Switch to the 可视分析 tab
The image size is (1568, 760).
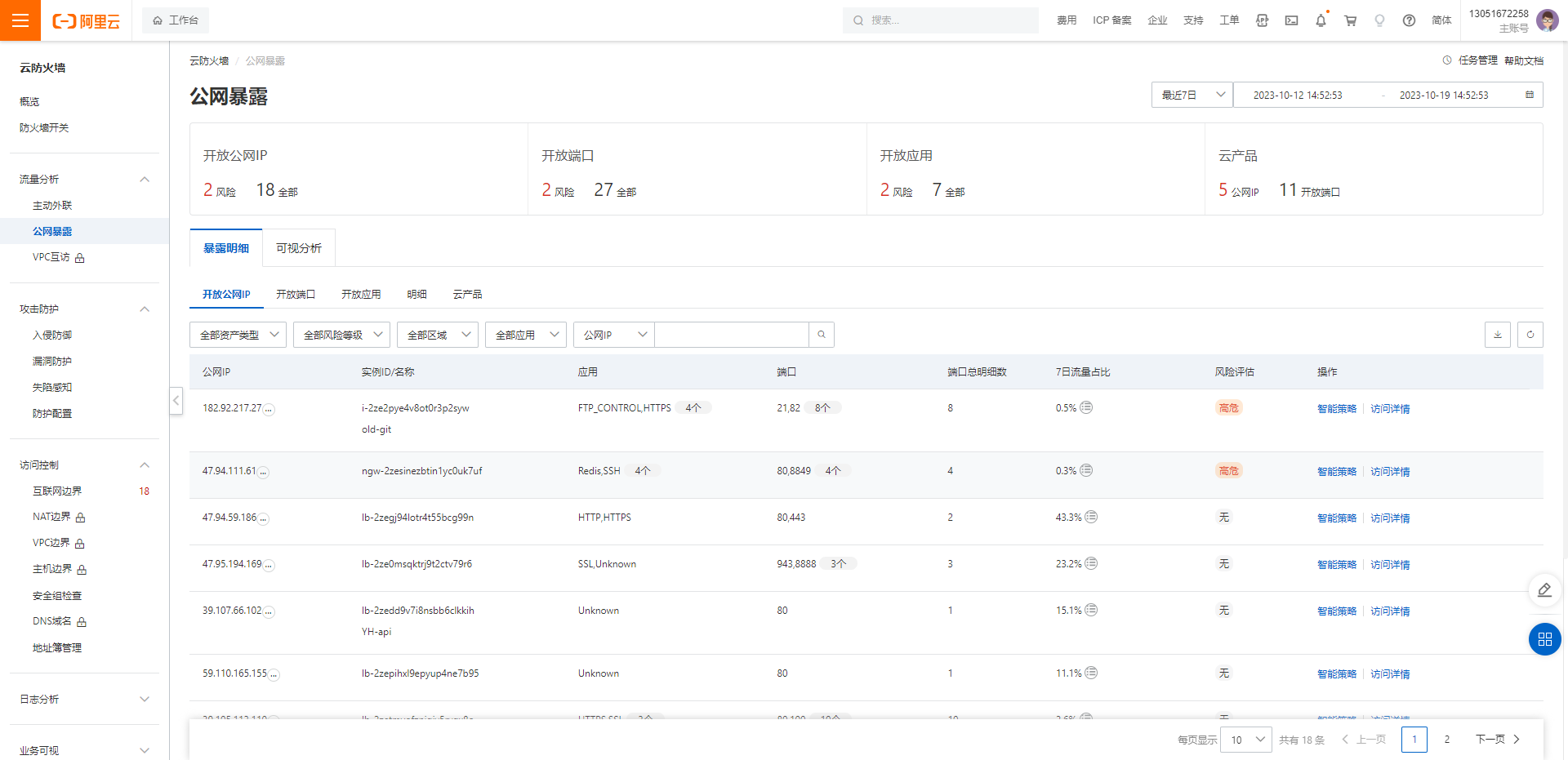pos(299,248)
